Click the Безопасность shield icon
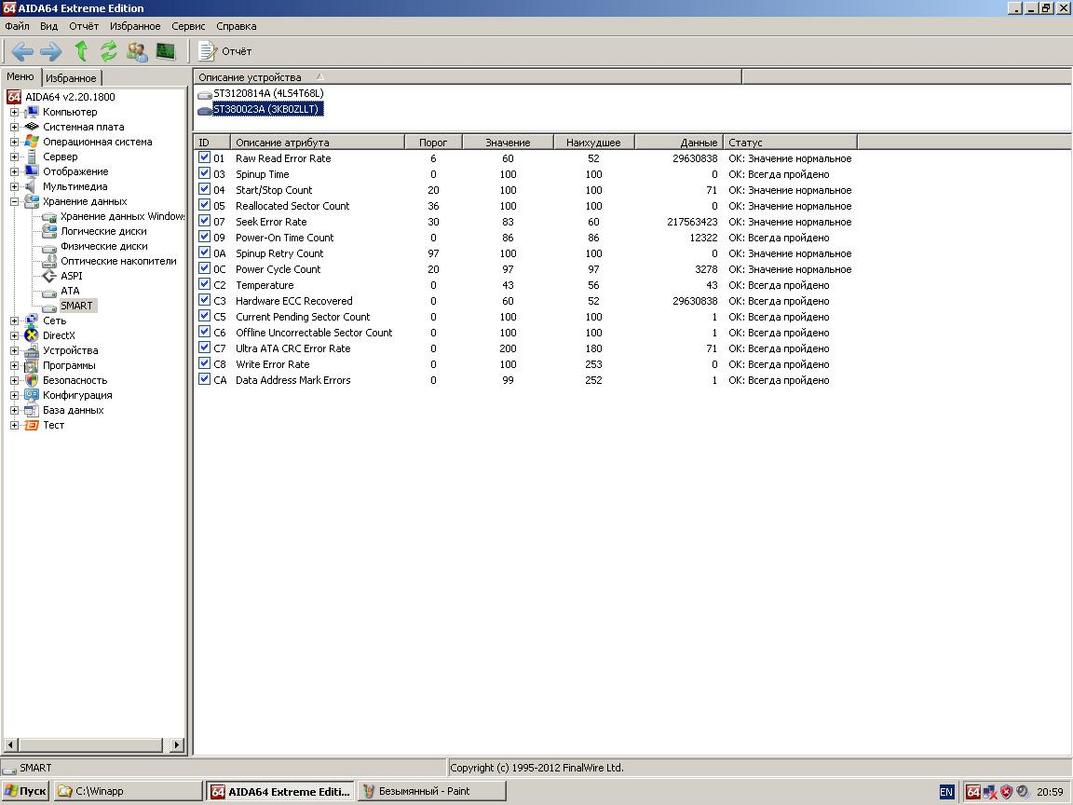The image size is (1073, 805). click(31, 380)
